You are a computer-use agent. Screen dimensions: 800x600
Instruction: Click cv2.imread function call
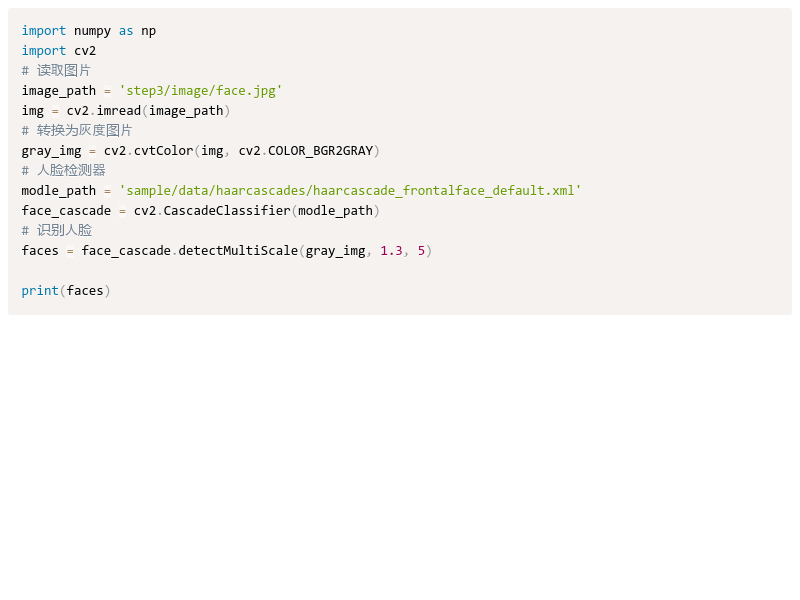[x=104, y=111]
